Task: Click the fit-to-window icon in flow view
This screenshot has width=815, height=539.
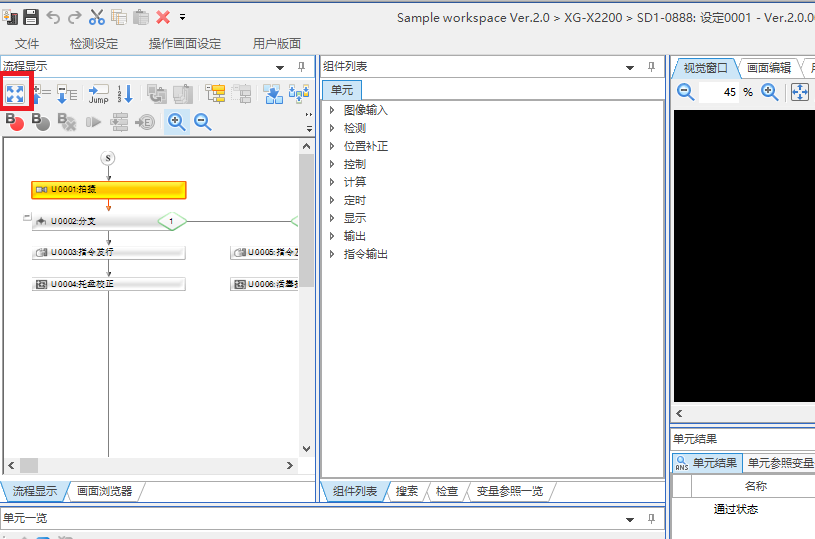Action: click(15, 94)
